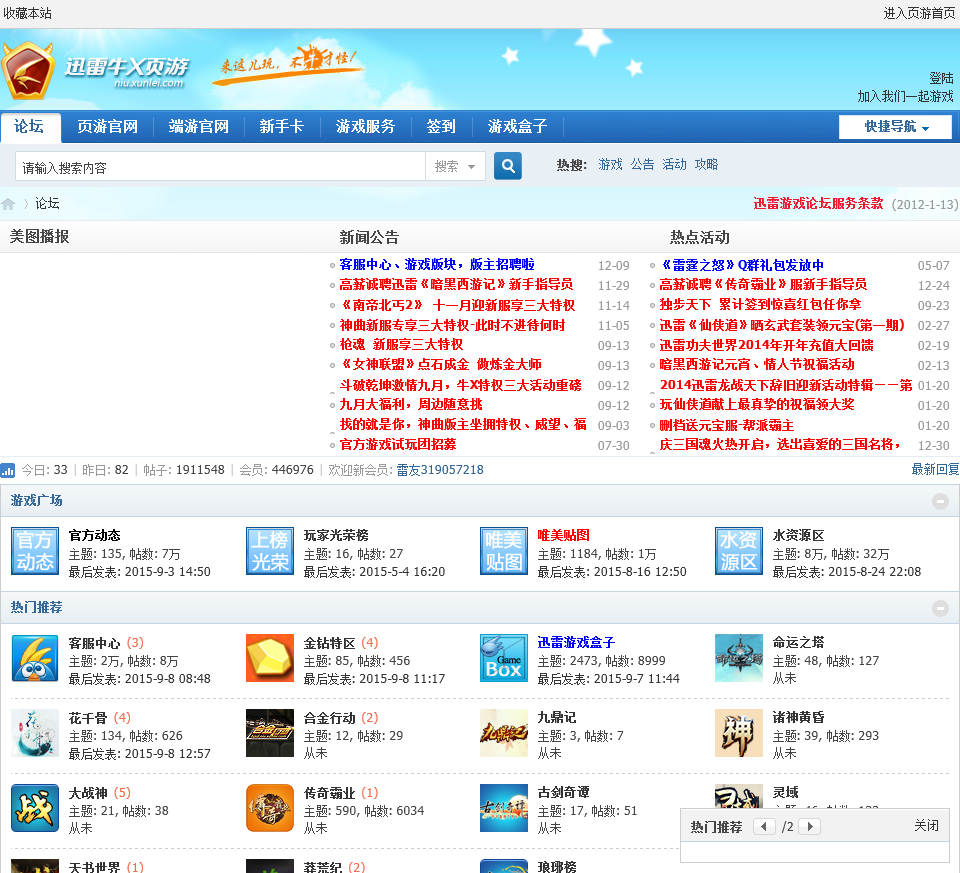The height and width of the screenshot is (873, 960).
Task: Click the blue magnifier search button
Action: tap(508, 166)
